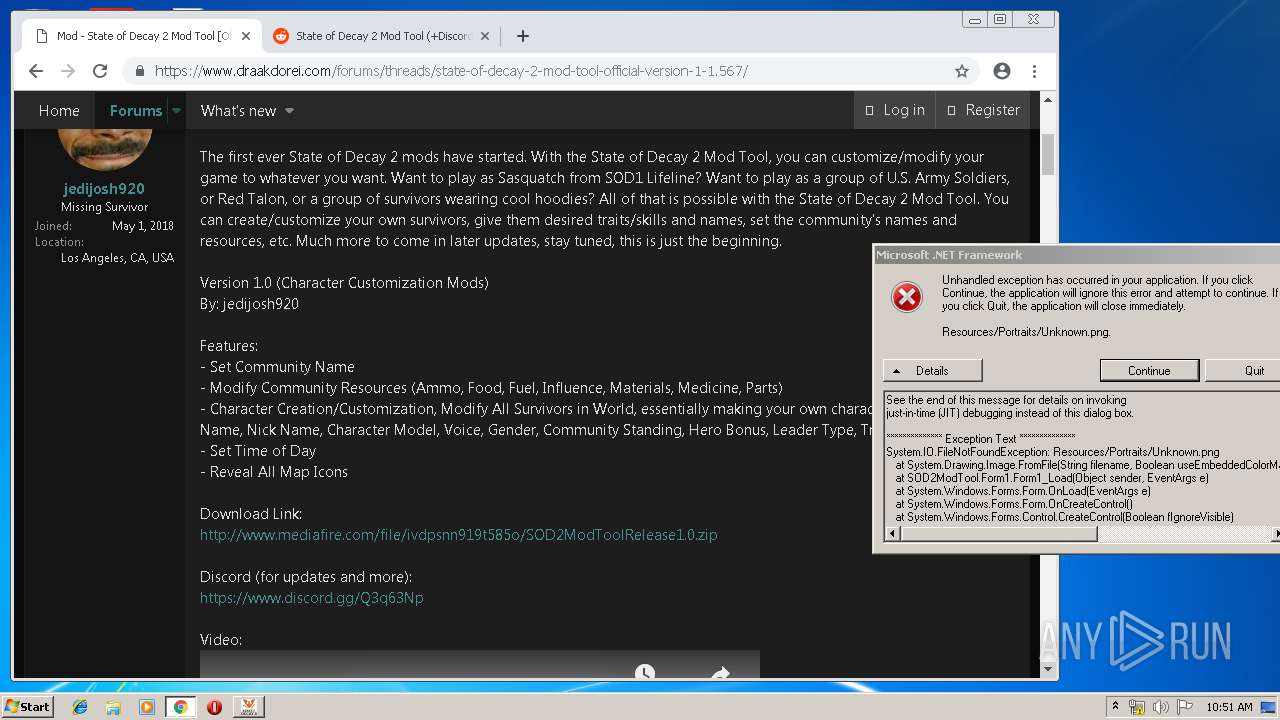Open the Windows Start menu
This screenshot has height=720, width=1280.
coord(28,707)
